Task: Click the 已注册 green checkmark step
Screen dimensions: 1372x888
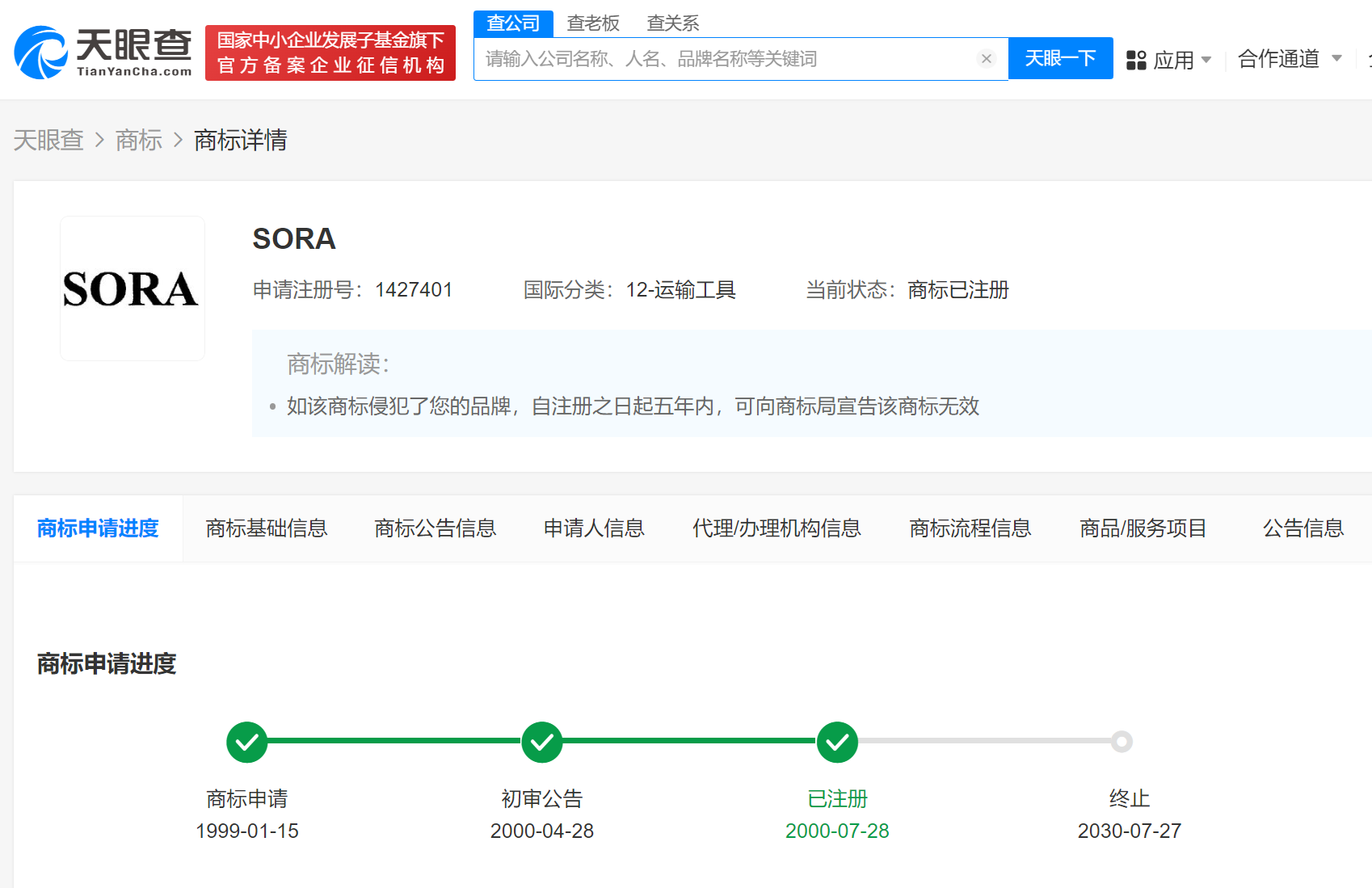Action: point(837,742)
